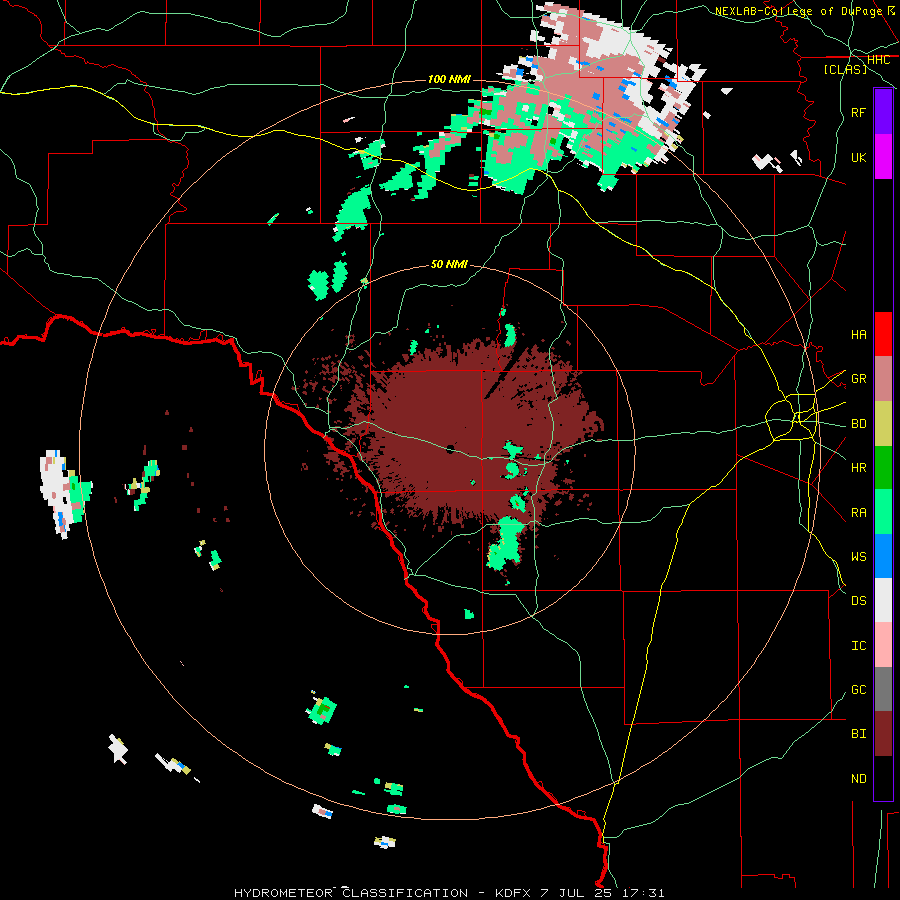Click the DS legend label
The height and width of the screenshot is (900, 900).
pos(858,601)
